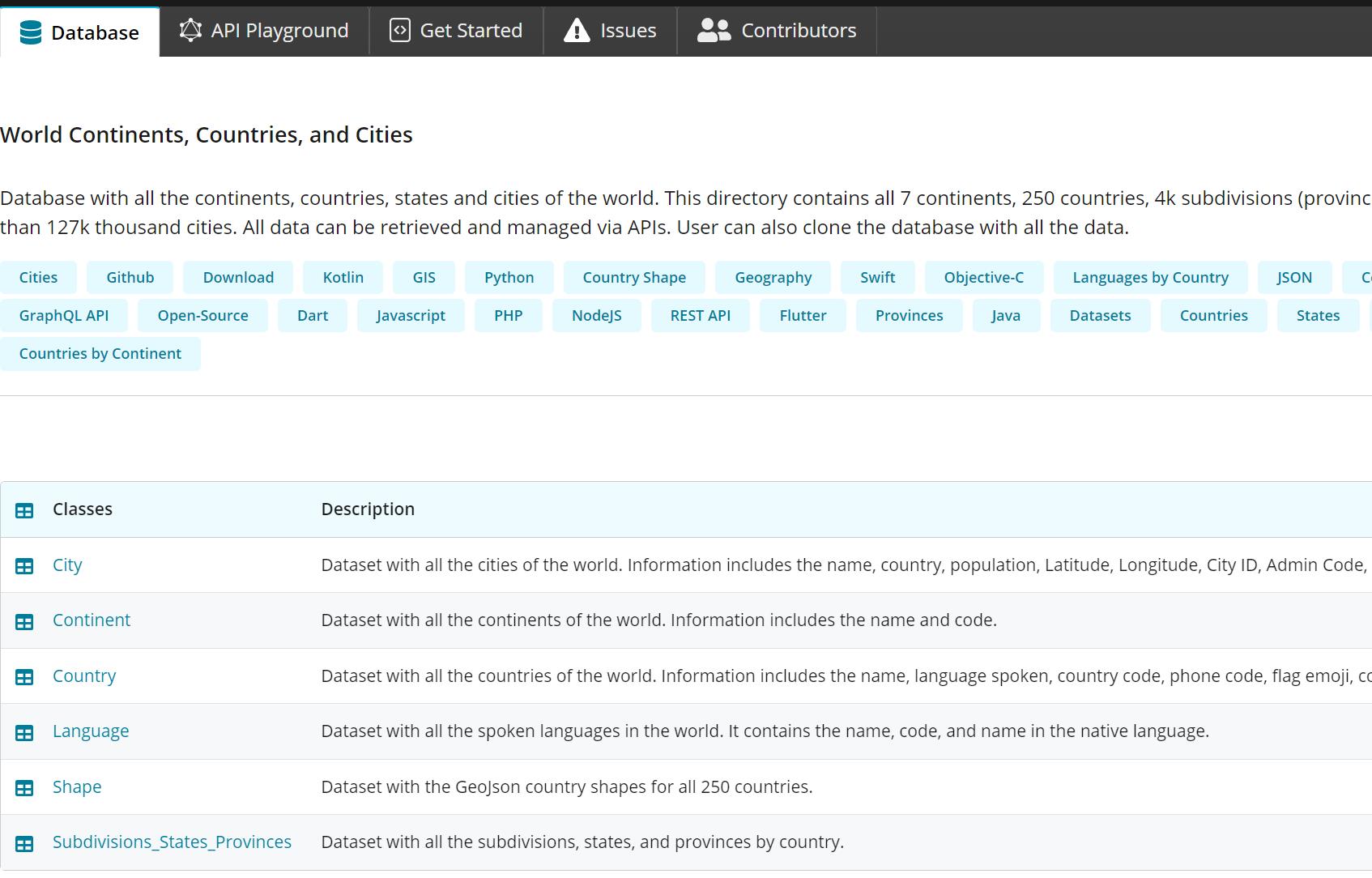Click the Database stack icon
Image resolution: width=1372 pixels, height=878 pixels.
tap(30, 32)
